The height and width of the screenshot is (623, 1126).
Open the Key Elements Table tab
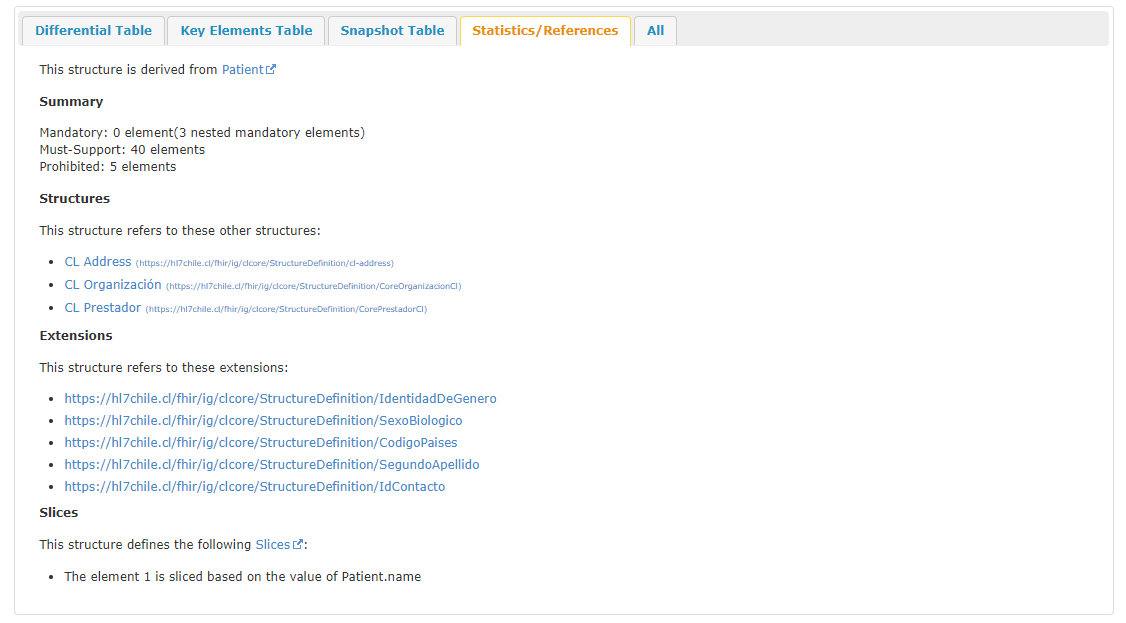click(246, 31)
